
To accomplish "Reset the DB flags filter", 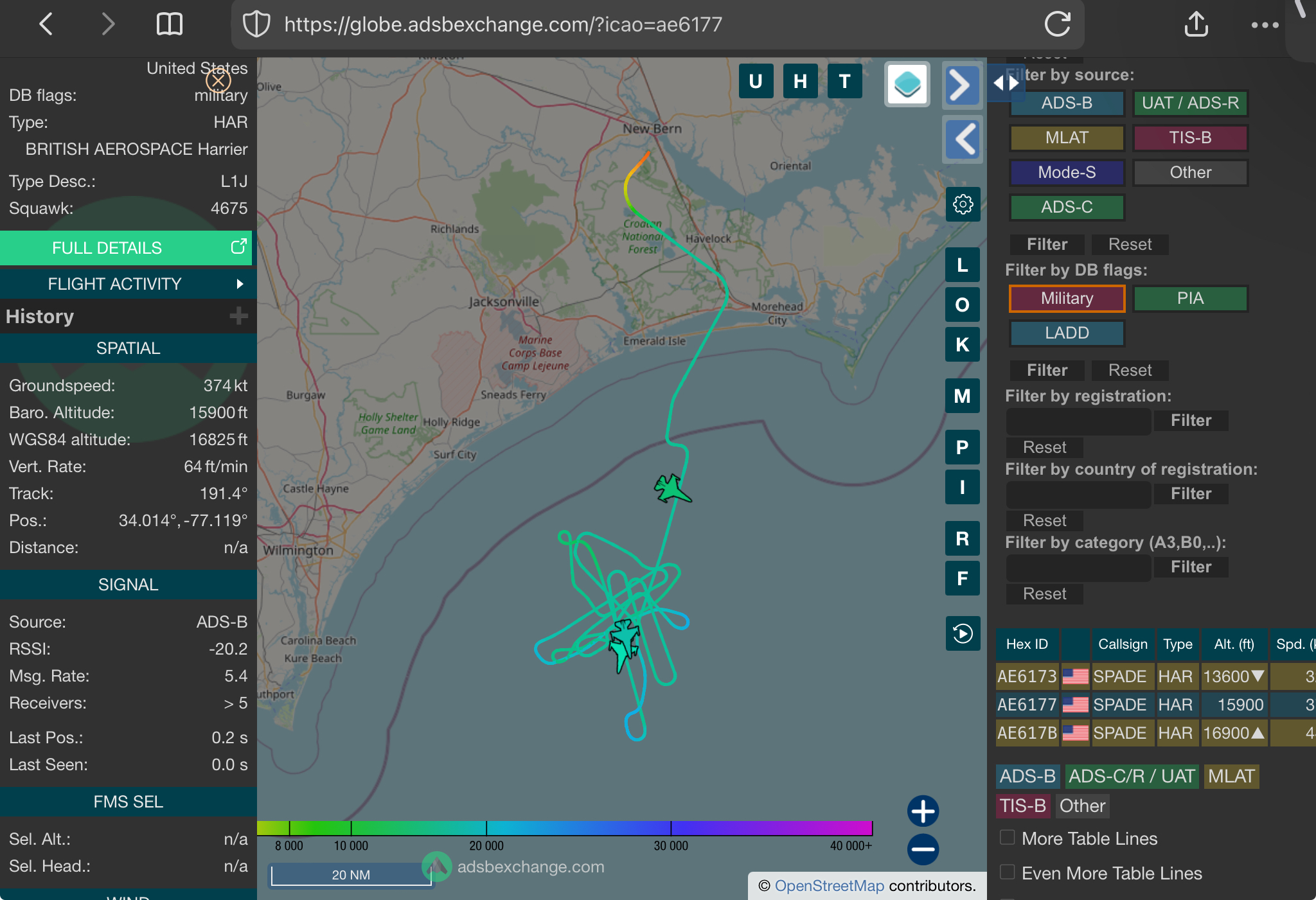I will coord(1130,370).
